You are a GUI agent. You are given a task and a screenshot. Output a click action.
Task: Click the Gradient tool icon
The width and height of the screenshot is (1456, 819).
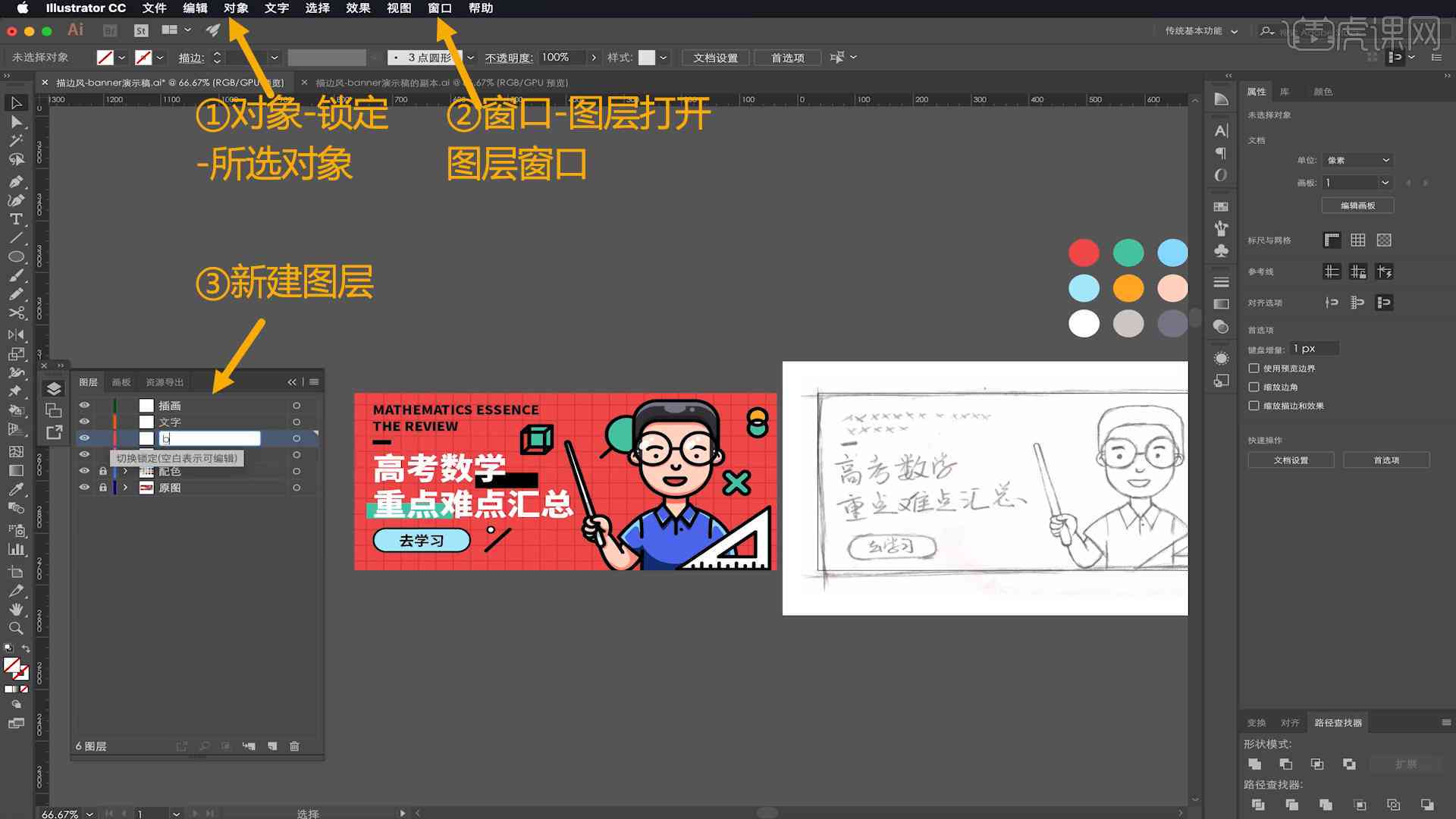(x=15, y=469)
